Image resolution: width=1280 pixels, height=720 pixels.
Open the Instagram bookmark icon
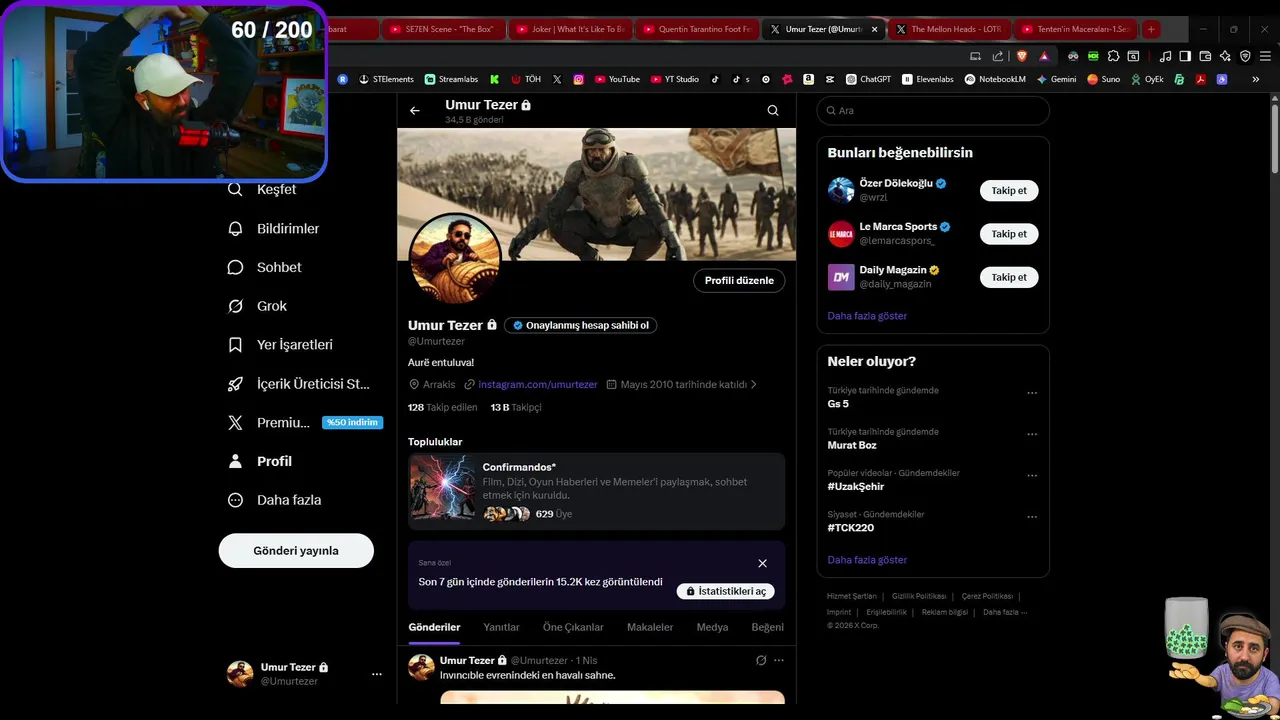(578, 79)
